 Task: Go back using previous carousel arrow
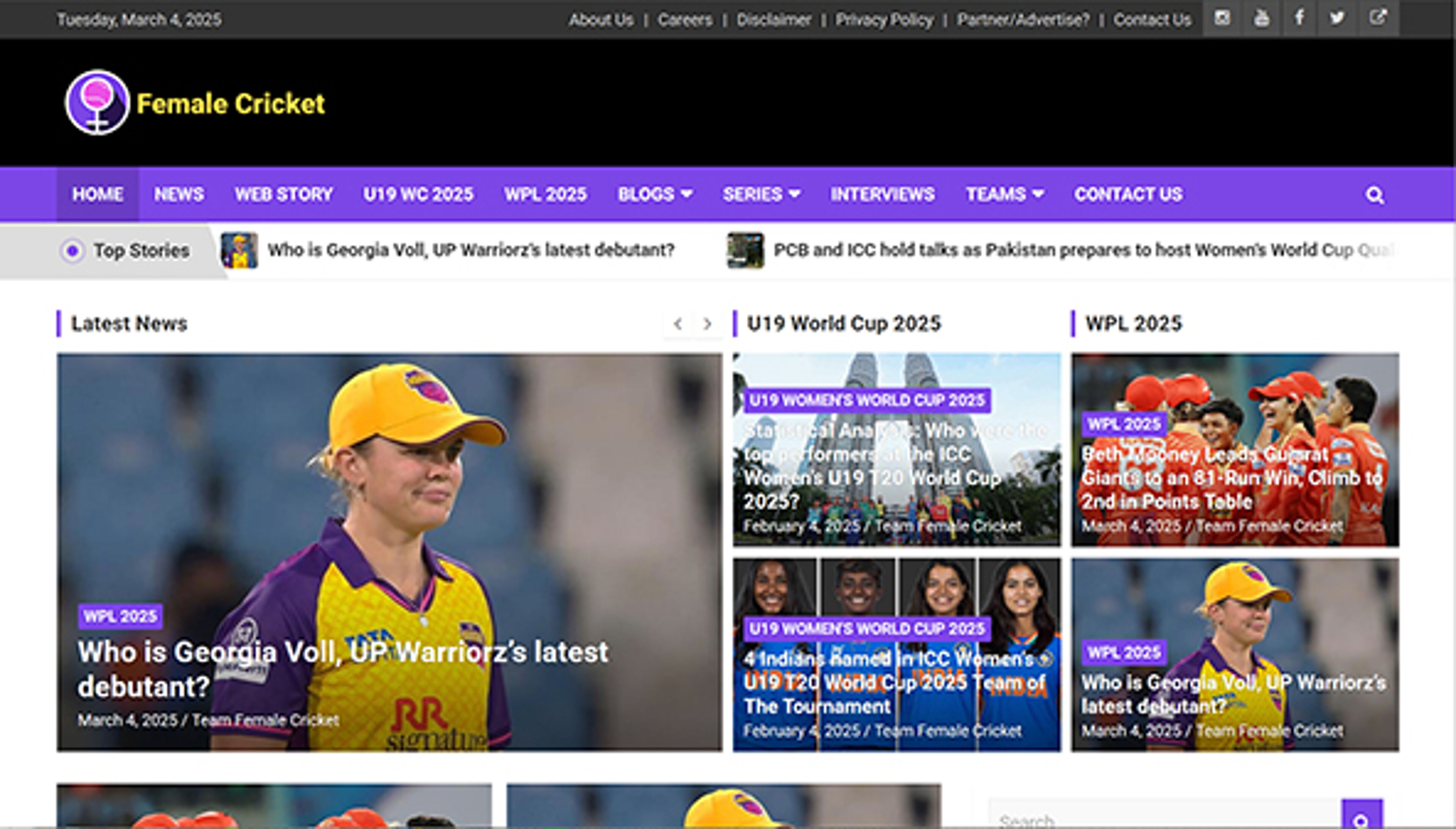point(678,323)
